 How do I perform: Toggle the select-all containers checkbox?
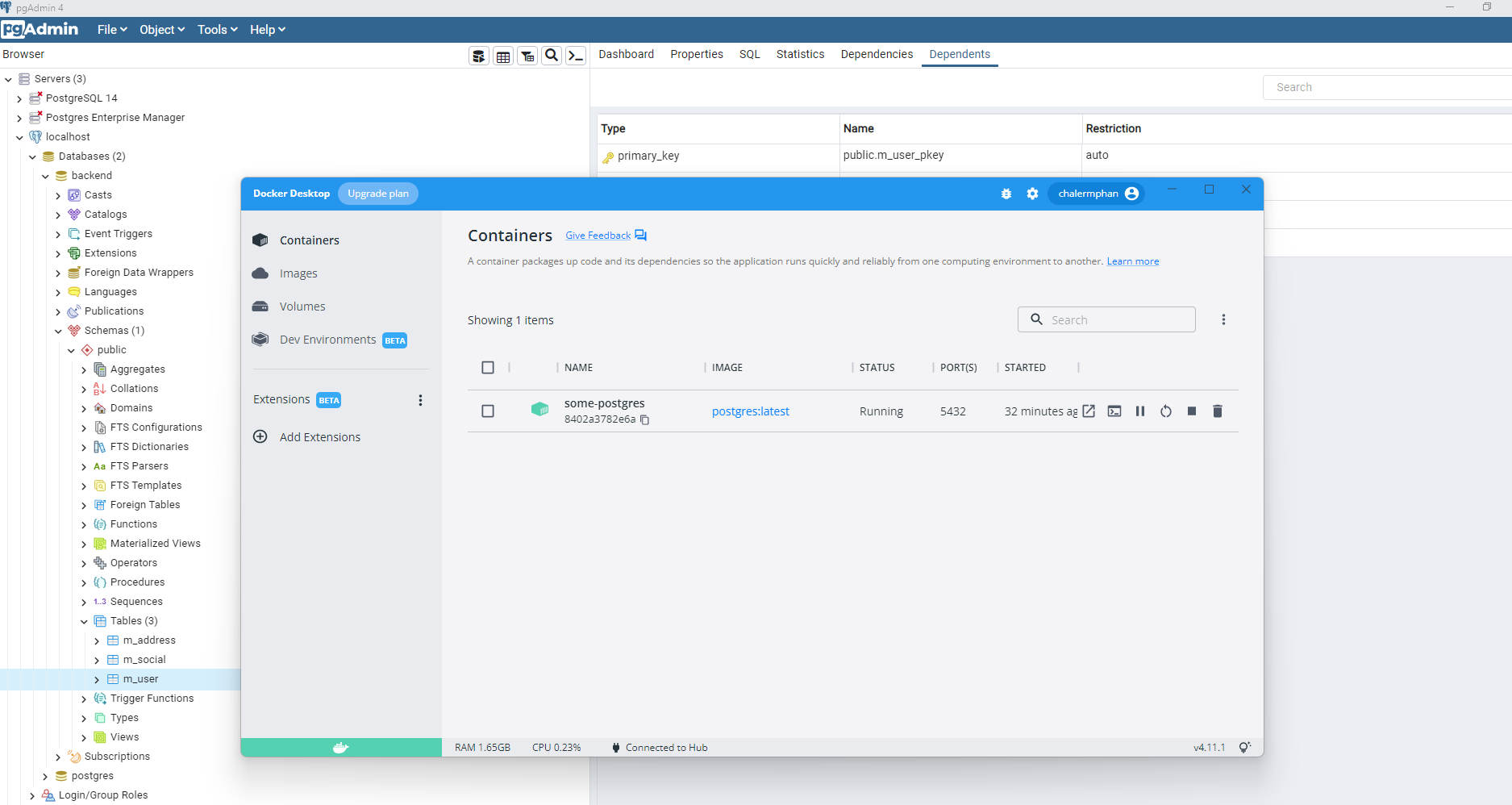tap(488, 368)
